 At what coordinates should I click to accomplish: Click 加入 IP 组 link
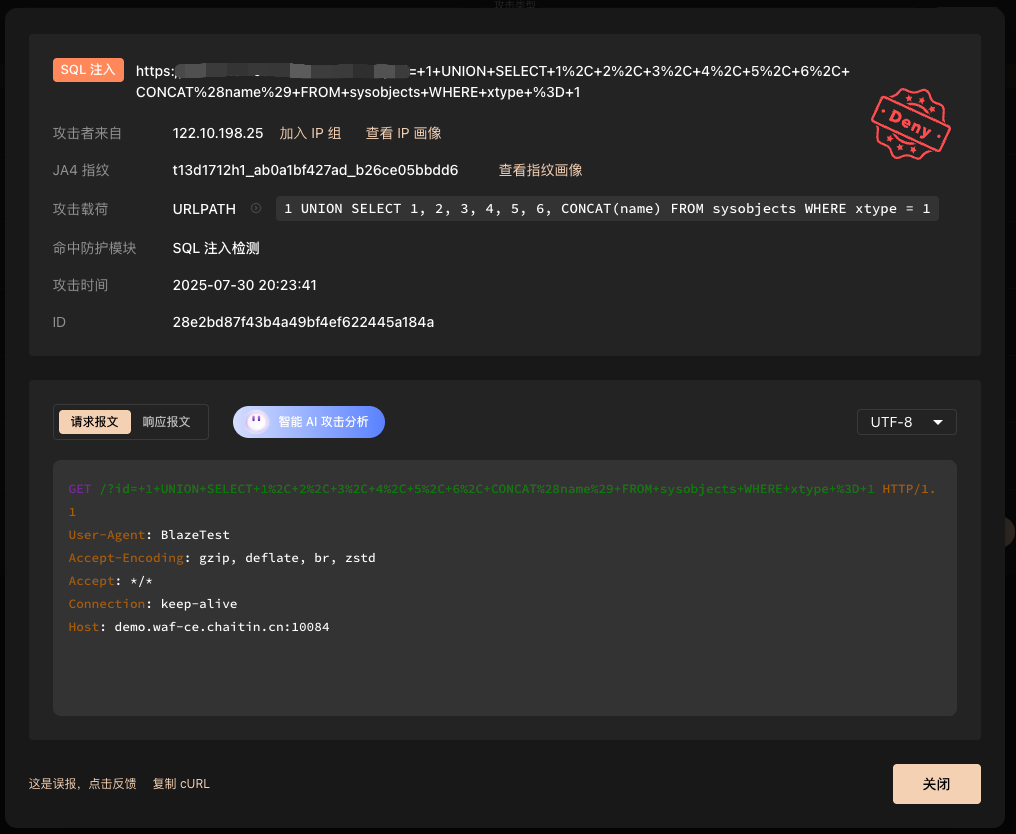(310, 133)
